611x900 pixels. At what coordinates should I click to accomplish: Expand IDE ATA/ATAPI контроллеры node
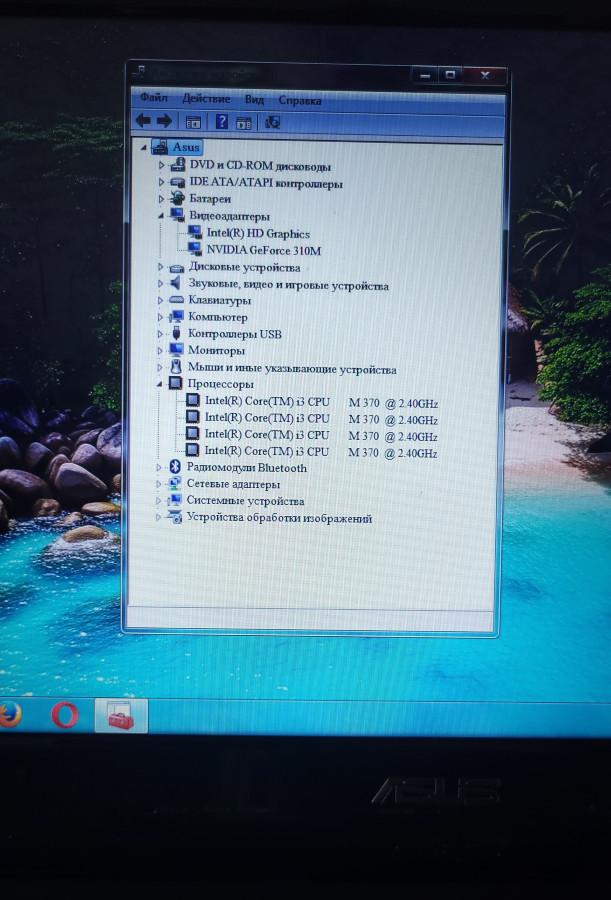(x=161, y=183)
